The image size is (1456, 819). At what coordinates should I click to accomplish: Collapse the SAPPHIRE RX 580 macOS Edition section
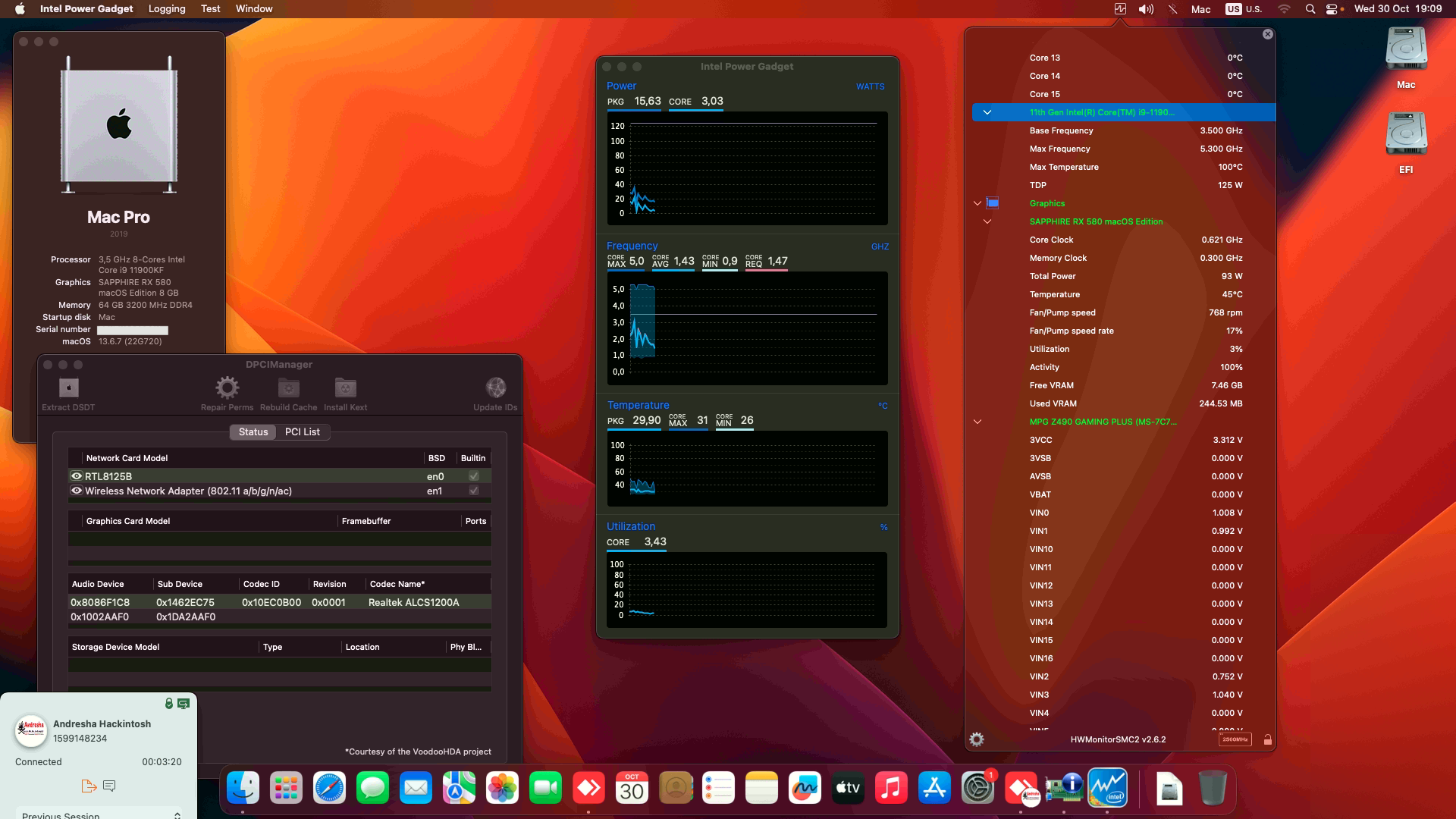(x=988, y=221)
